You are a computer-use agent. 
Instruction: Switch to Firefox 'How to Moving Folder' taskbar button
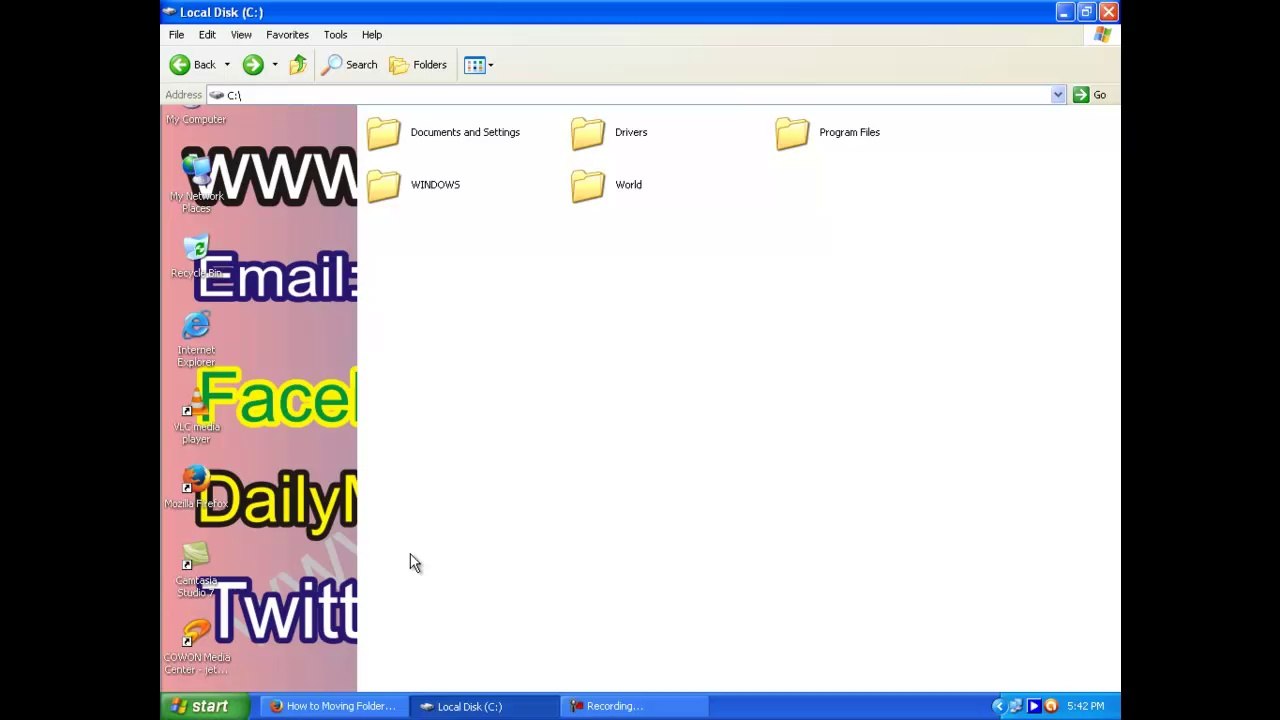pyautogui.click(x=334, y=706)
